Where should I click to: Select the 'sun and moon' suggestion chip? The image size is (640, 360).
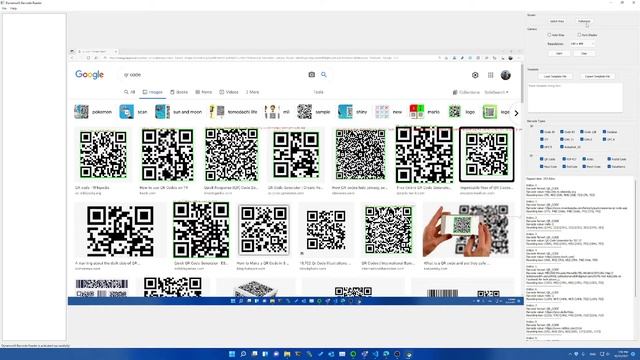(x=178, y=112)
